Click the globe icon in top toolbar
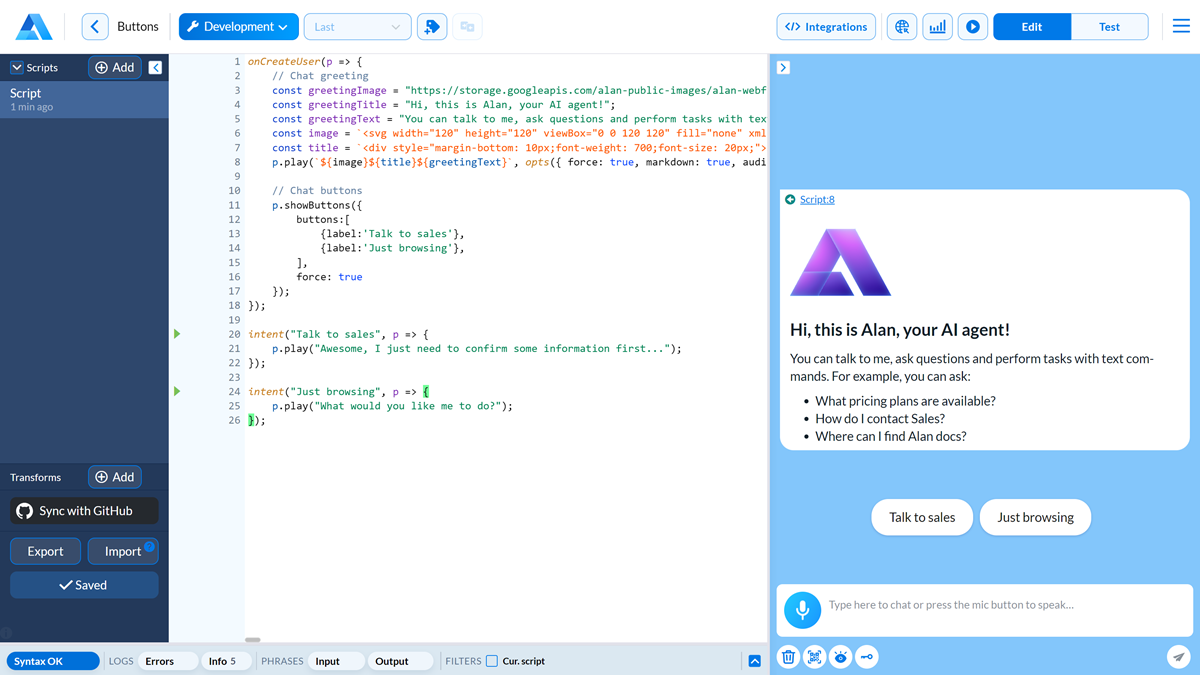 [x=902, y=27]
